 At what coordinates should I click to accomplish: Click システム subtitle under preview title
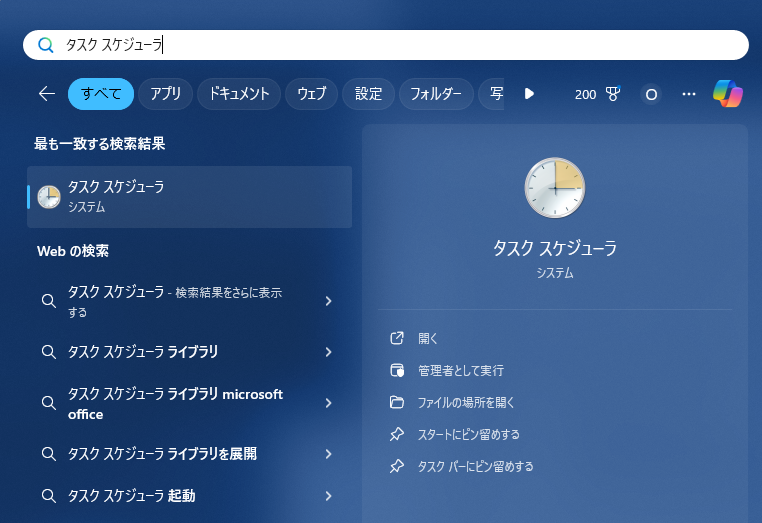(x=555, y=273)
